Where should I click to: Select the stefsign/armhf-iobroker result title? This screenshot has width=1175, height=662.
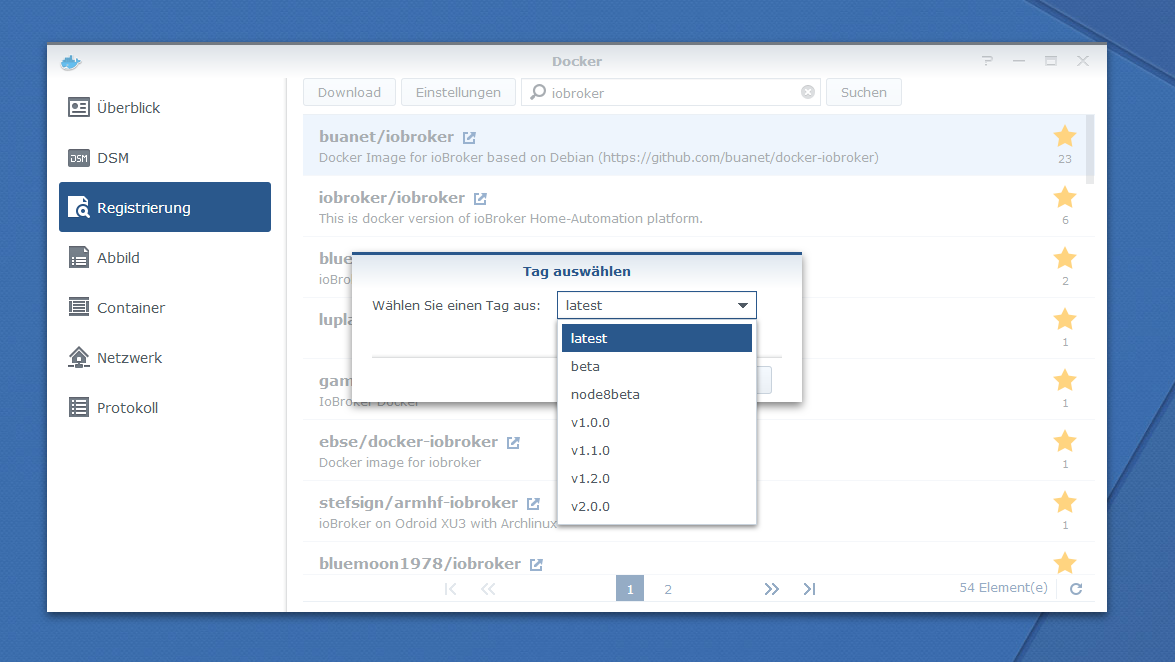418,502
